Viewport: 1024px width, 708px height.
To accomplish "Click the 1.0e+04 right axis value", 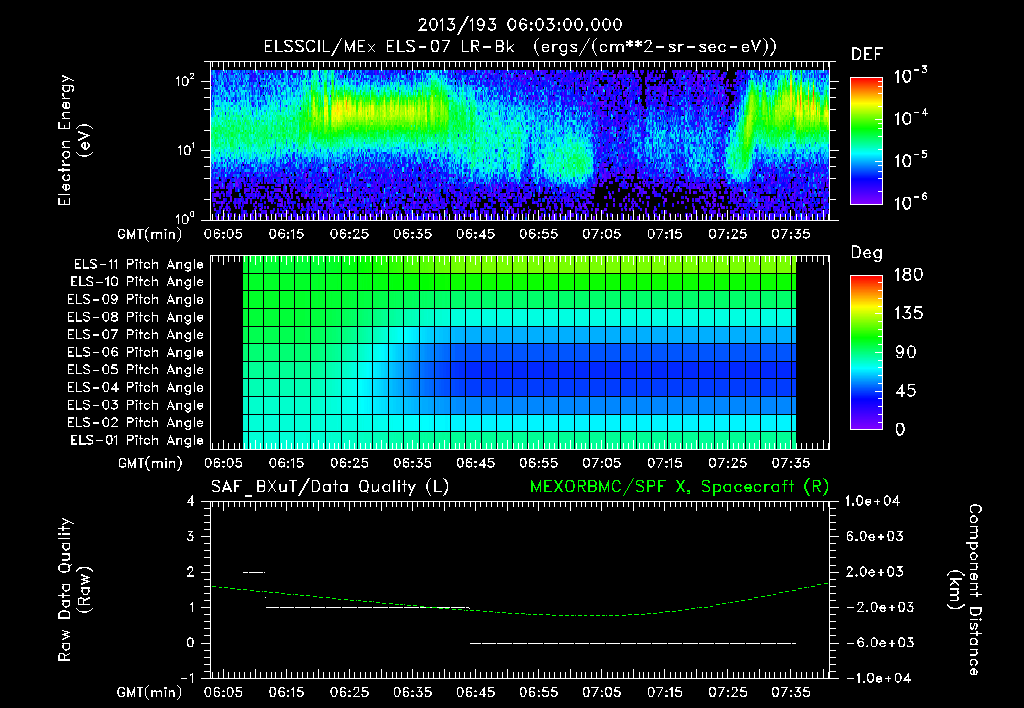I will (x=872, y=501).
